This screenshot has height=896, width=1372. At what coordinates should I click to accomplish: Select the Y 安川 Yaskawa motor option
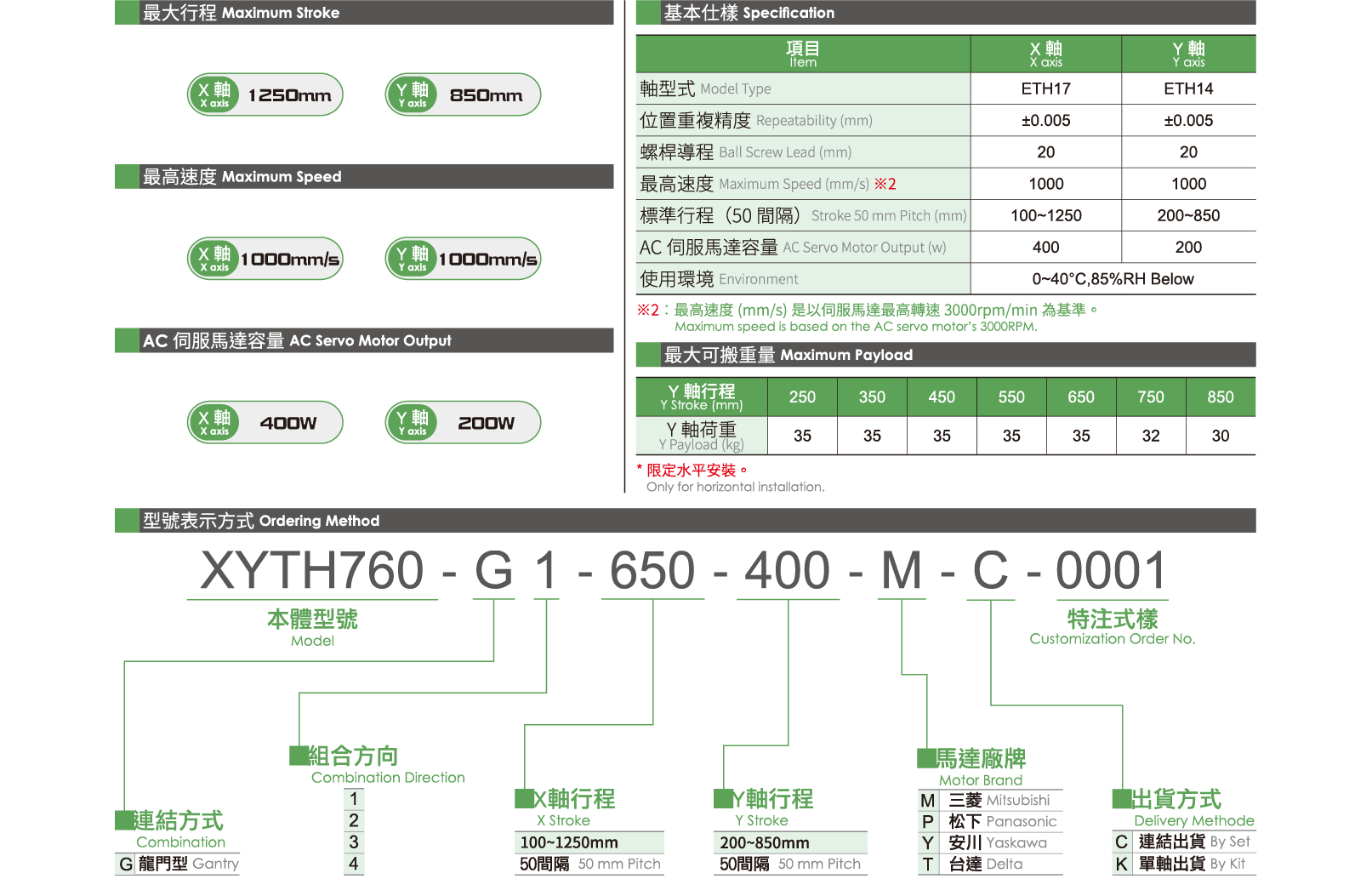[x=991, y=842]
